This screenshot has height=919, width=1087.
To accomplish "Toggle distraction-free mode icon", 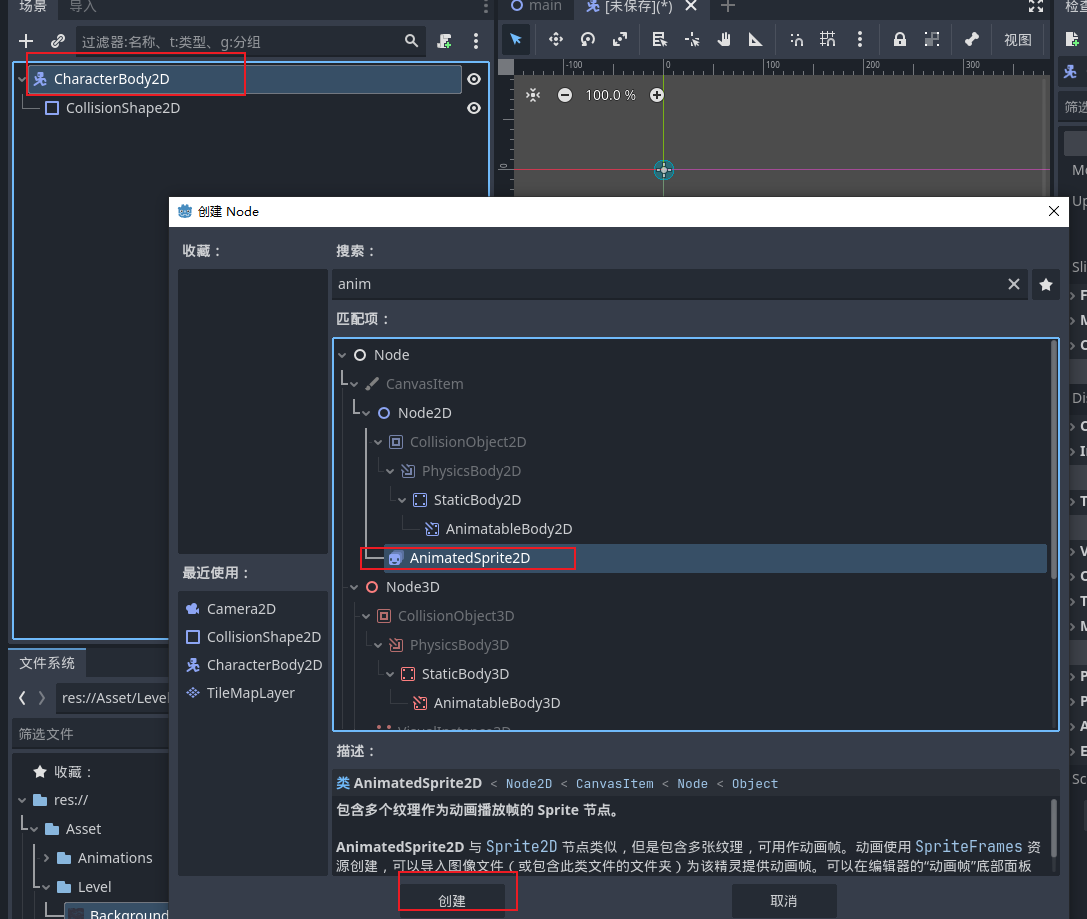I will point(1036,6).
